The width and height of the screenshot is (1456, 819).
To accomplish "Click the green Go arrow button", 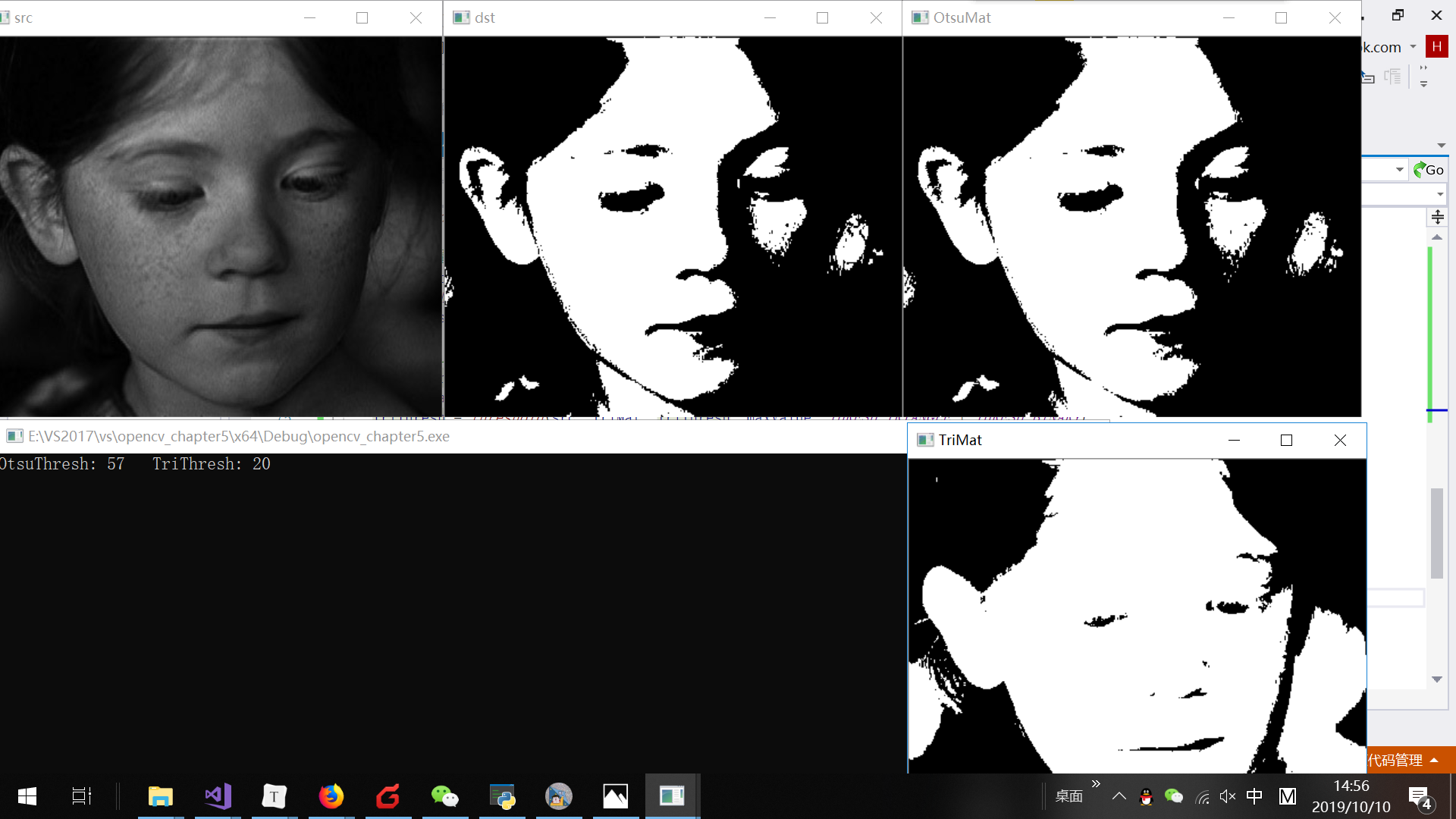I will pyautogui.click(x=1428, y=170).
